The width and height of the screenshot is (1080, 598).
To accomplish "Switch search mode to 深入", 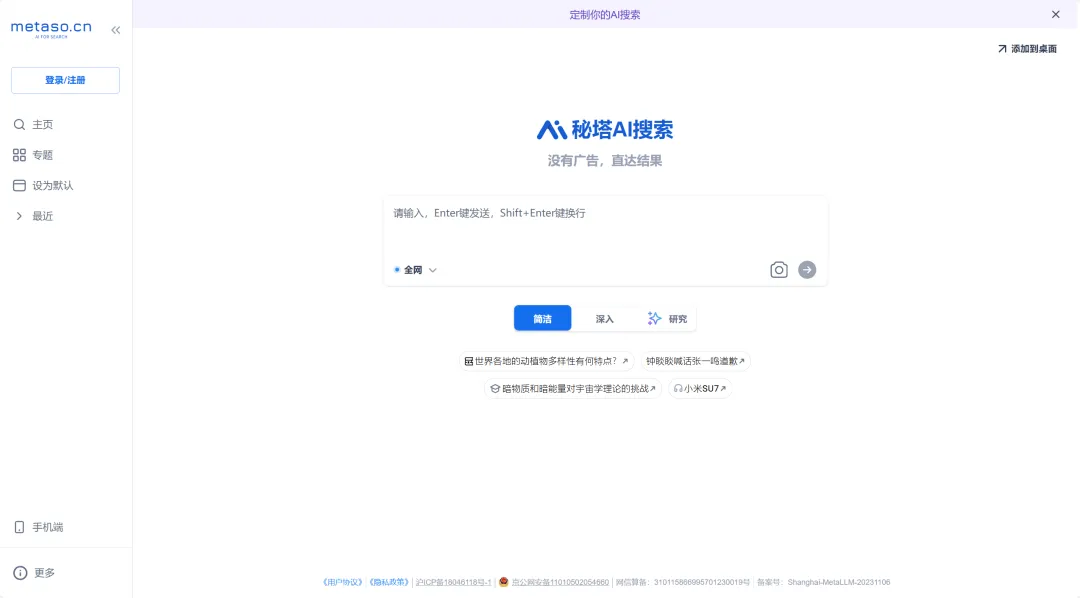I will (x=604, y=318).
